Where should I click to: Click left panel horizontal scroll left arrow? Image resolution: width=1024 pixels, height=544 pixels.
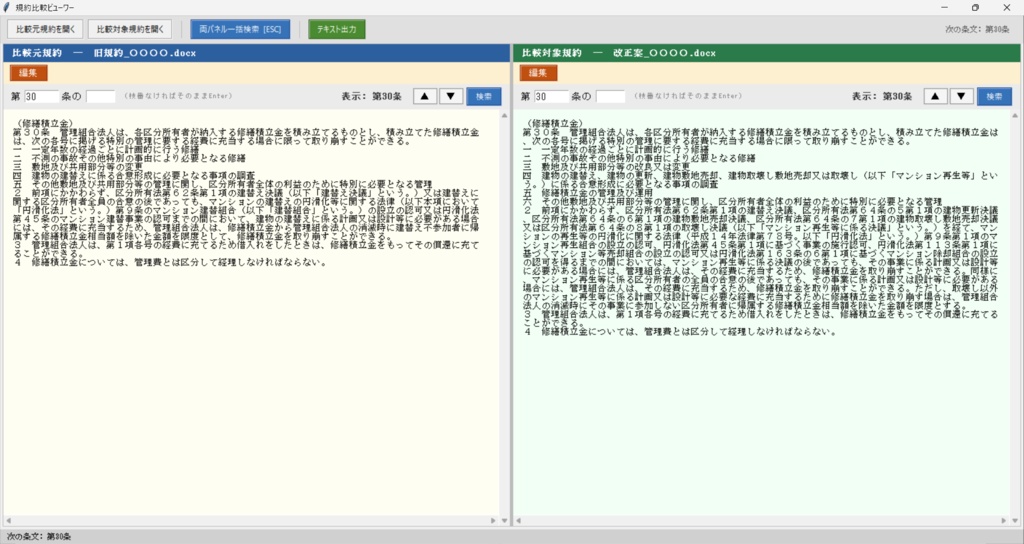(x=8, y=520)
